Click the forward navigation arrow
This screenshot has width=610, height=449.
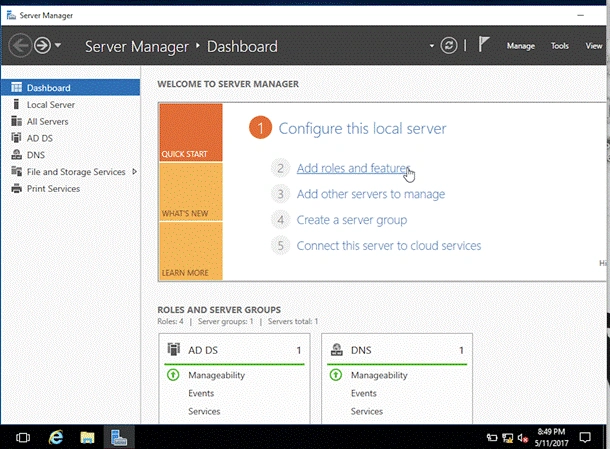click(42, 46)
